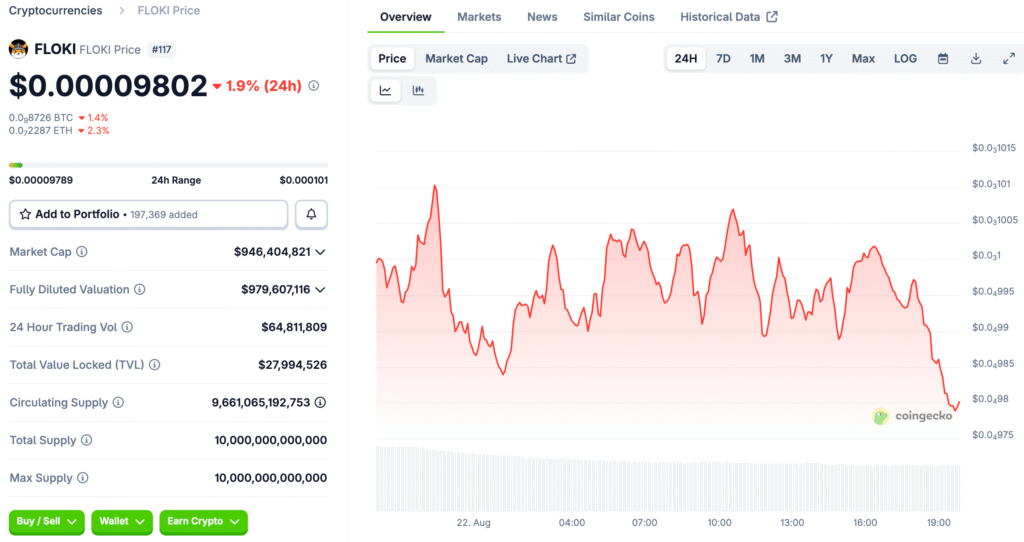Click the 24h Range progress bar
The image size is (1024, 542).
coord(168,165)
